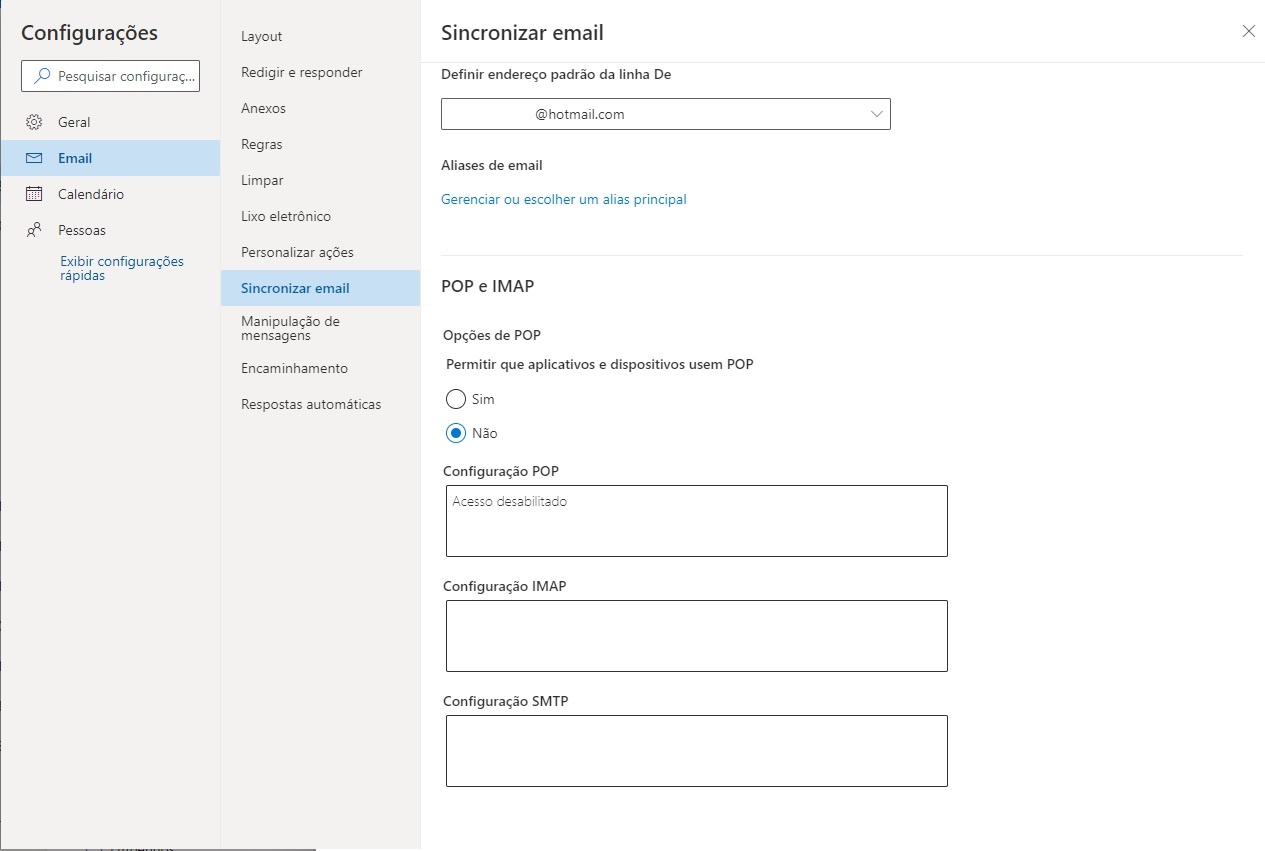Open the Encaminhamento section
The width and height of the screenshot is (1265, 851).
point(295,368)
